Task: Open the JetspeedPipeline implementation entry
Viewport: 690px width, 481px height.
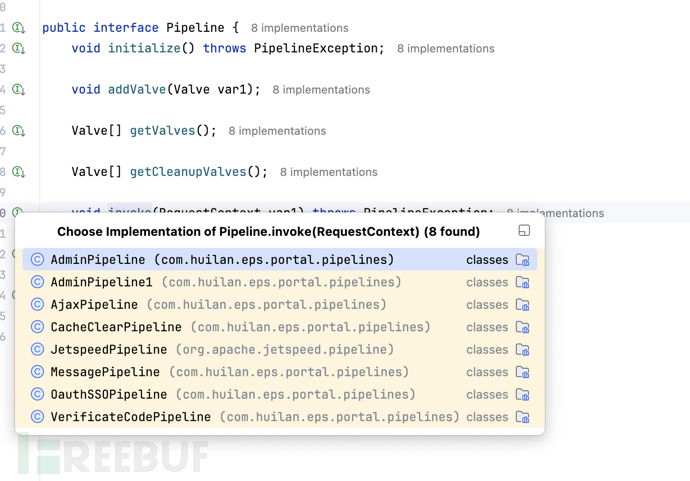Action: coord(109,350)
